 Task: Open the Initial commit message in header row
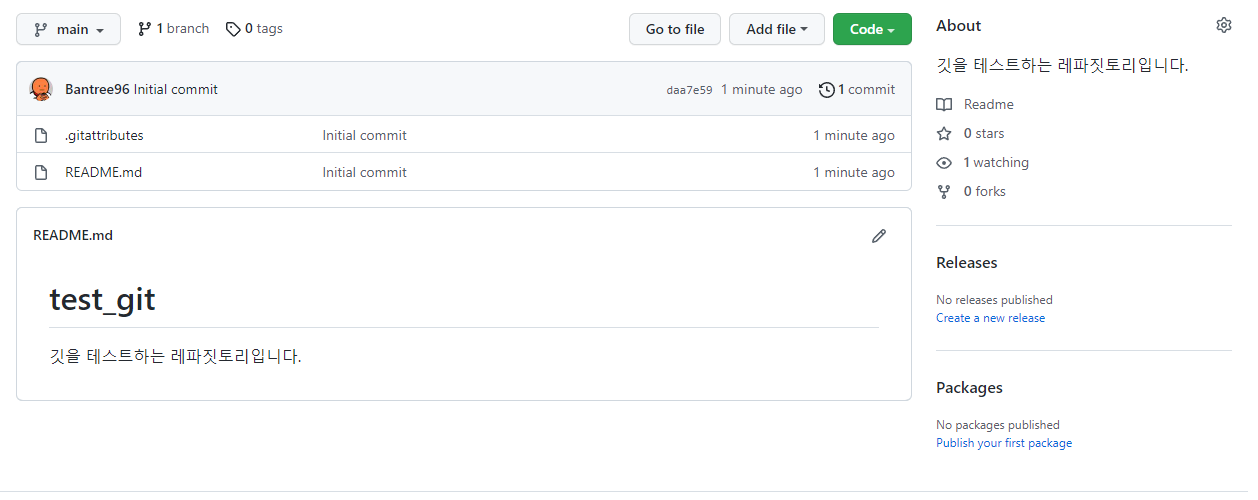176,89
